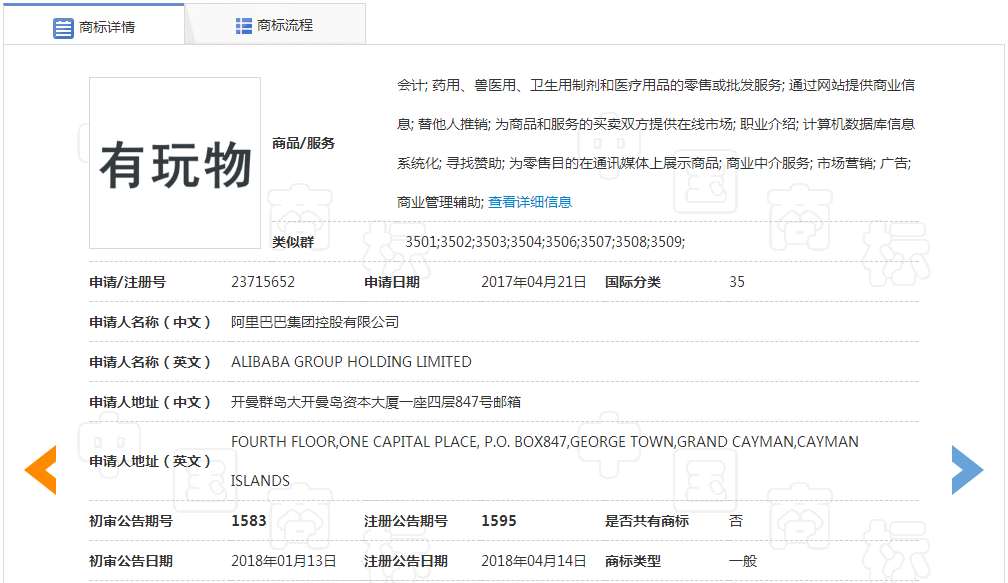Click the list icon beside 商标流程

point(244,26)
